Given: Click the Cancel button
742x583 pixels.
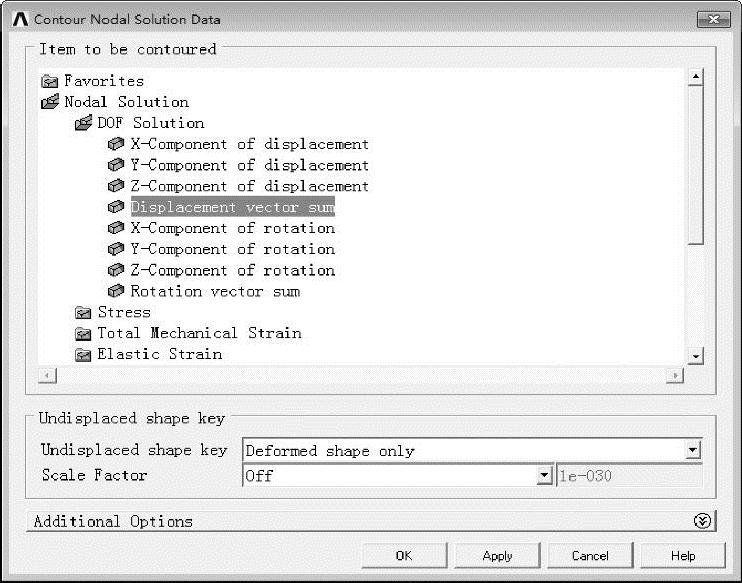Looking at the screenshot, I should tap(590, 555).
